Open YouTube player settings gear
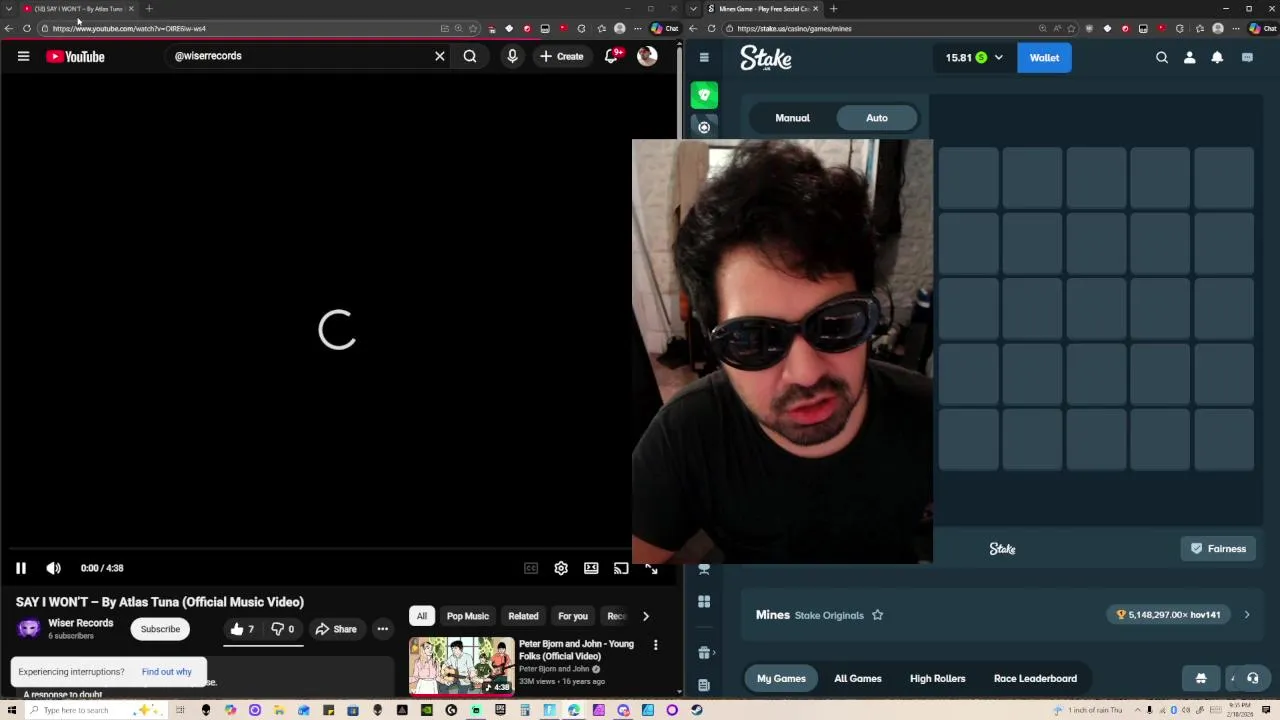 click(x=561, y=568)
